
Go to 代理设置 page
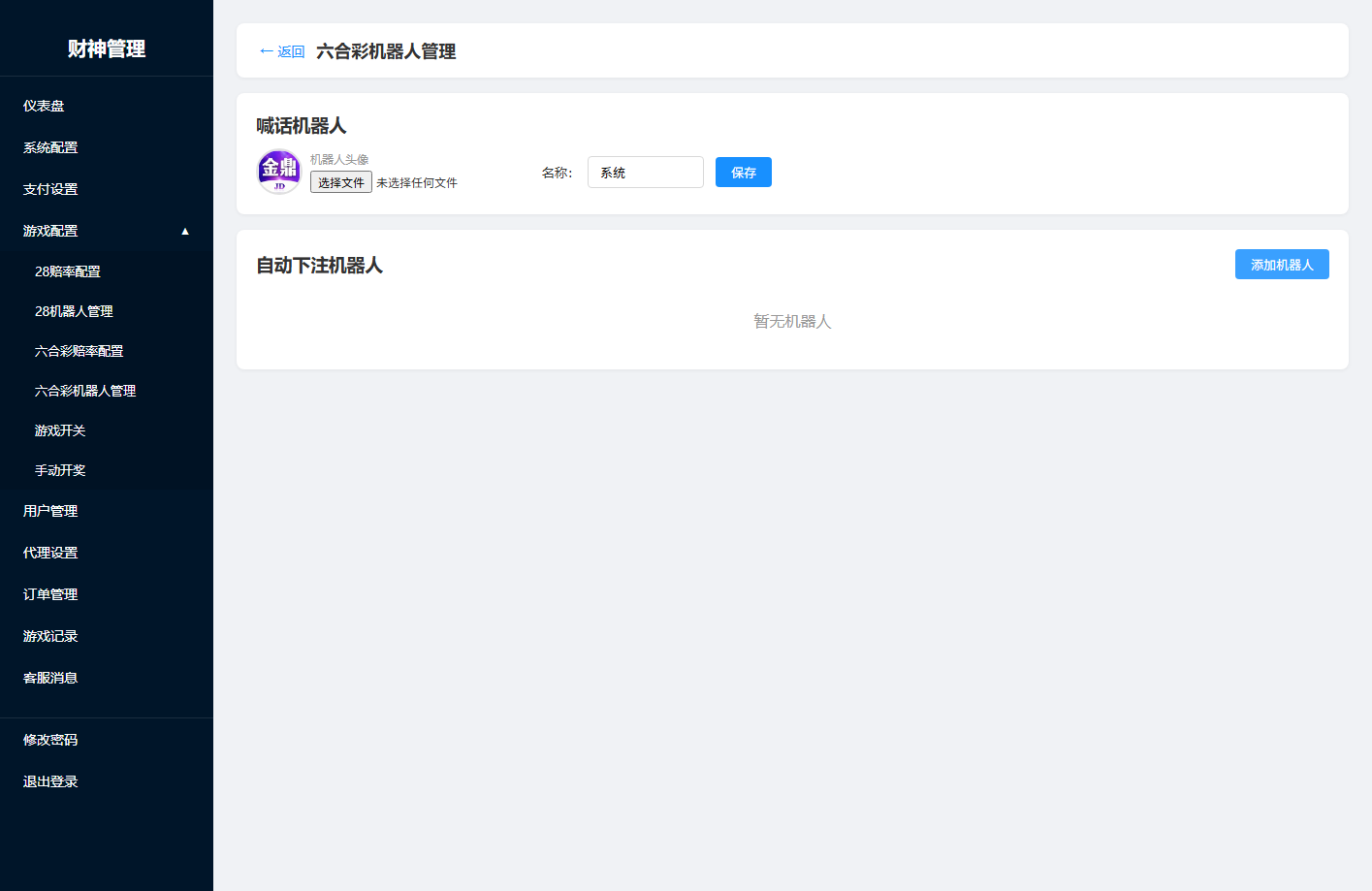point(50,553)
